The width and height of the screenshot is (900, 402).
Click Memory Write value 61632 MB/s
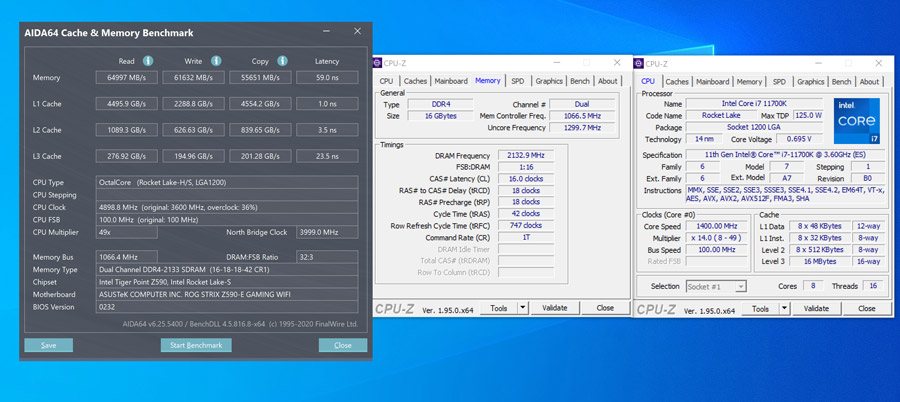pyautogui.click(x=193, y=78)
